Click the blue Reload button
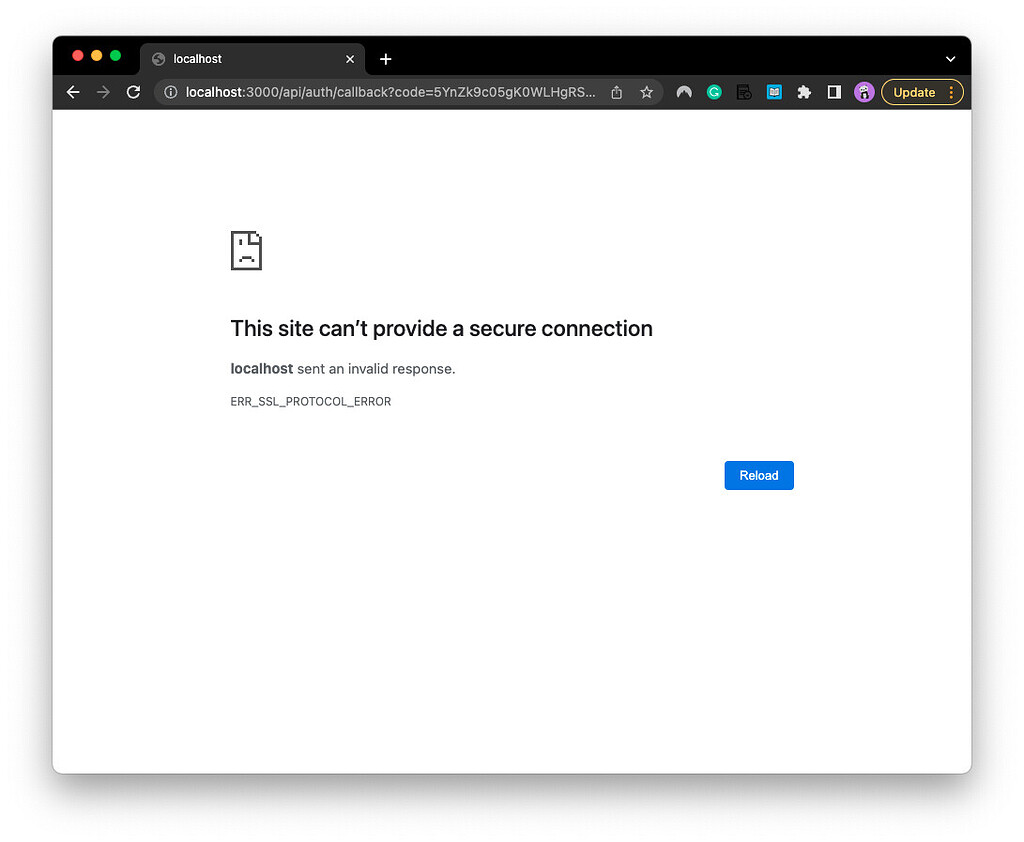Image resolution: width=1024 pixels, height=842 pixels. pos(759,475)
